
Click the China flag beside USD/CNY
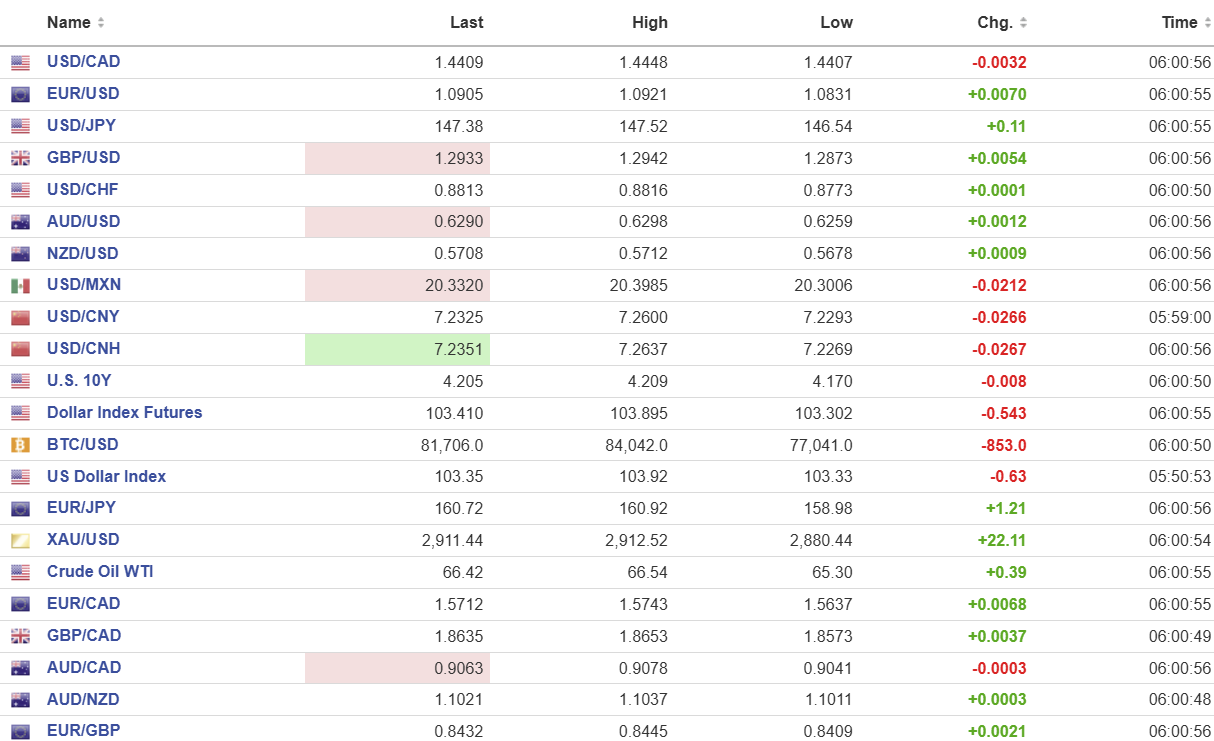click(x=20, y=318)
